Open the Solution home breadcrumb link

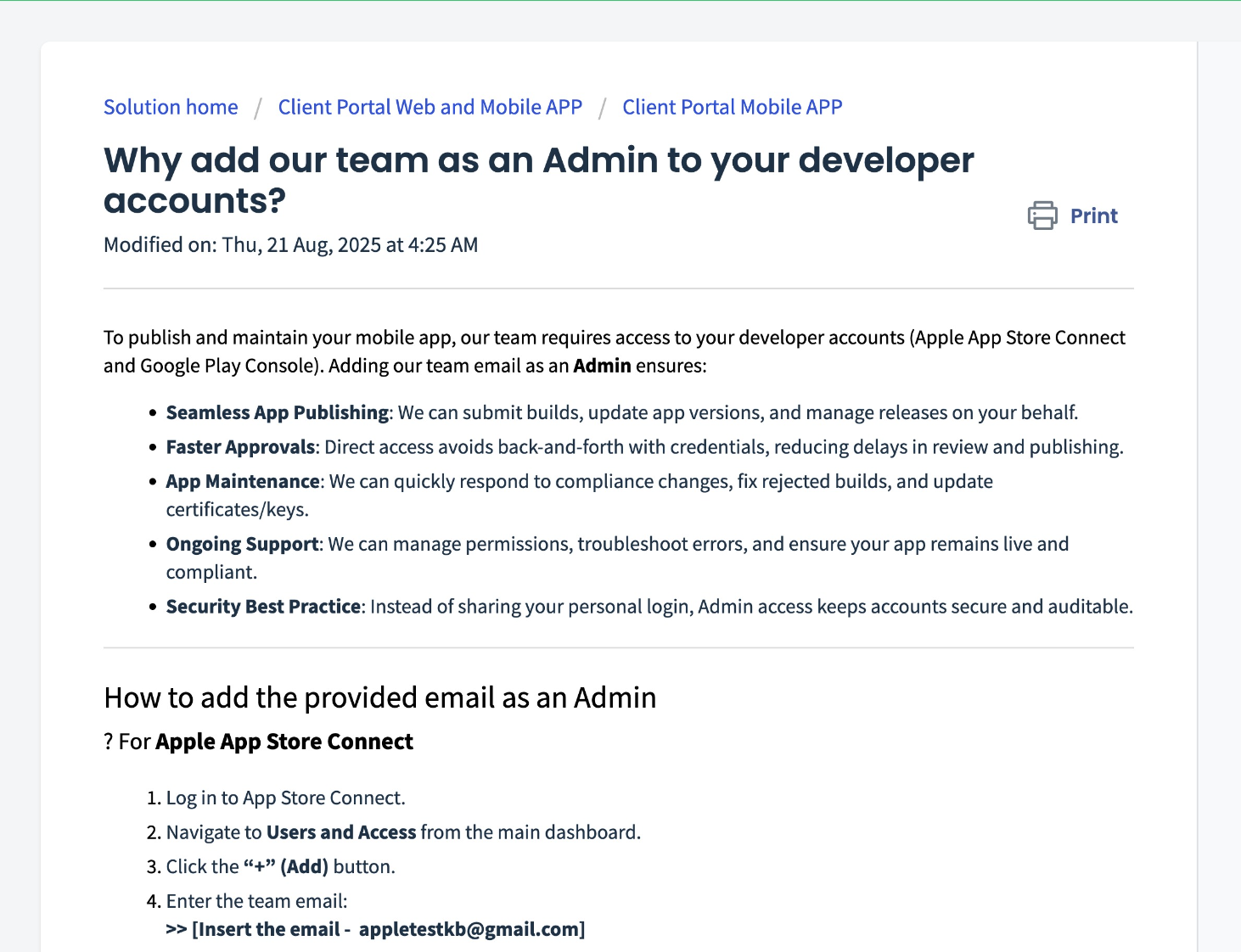[171, 107]
